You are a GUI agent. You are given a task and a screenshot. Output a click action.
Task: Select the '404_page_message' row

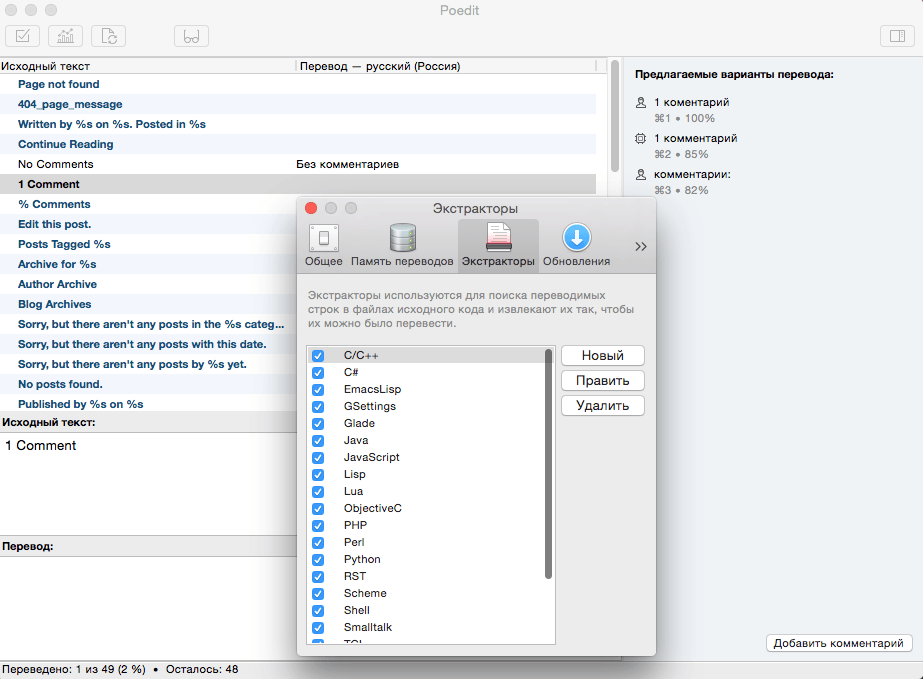click(x=298, y=104)
